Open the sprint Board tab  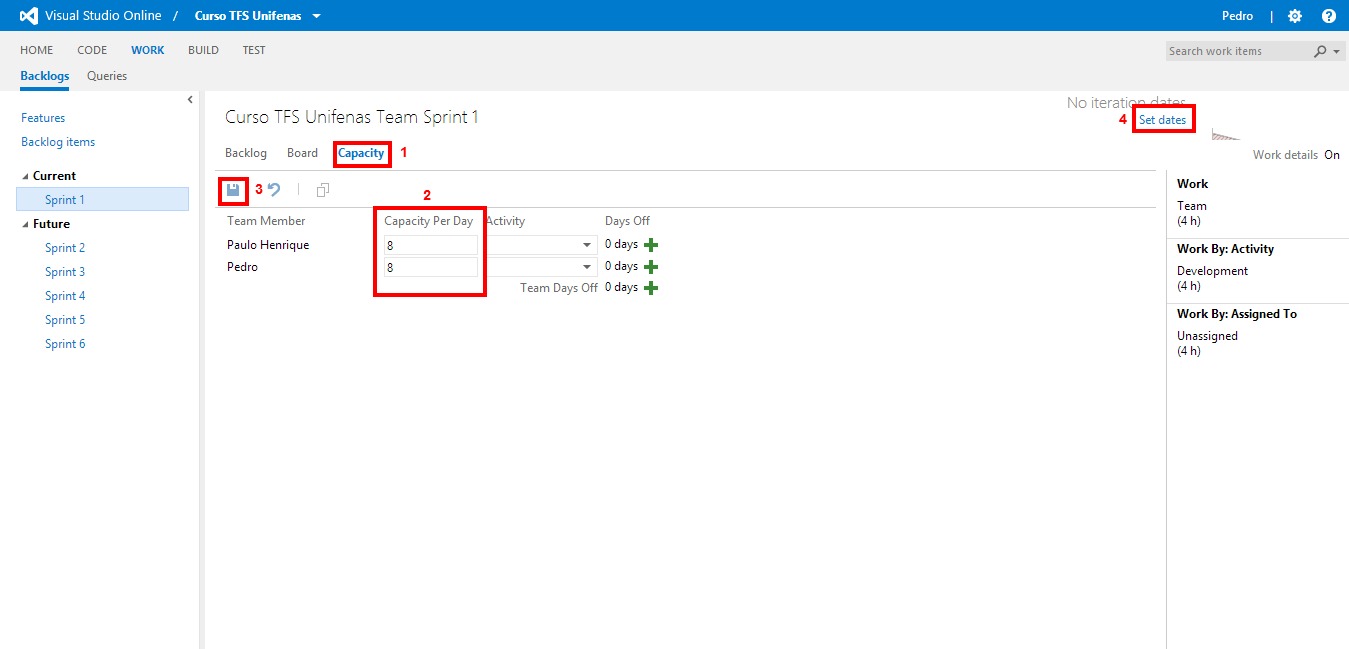coord(302,153)
